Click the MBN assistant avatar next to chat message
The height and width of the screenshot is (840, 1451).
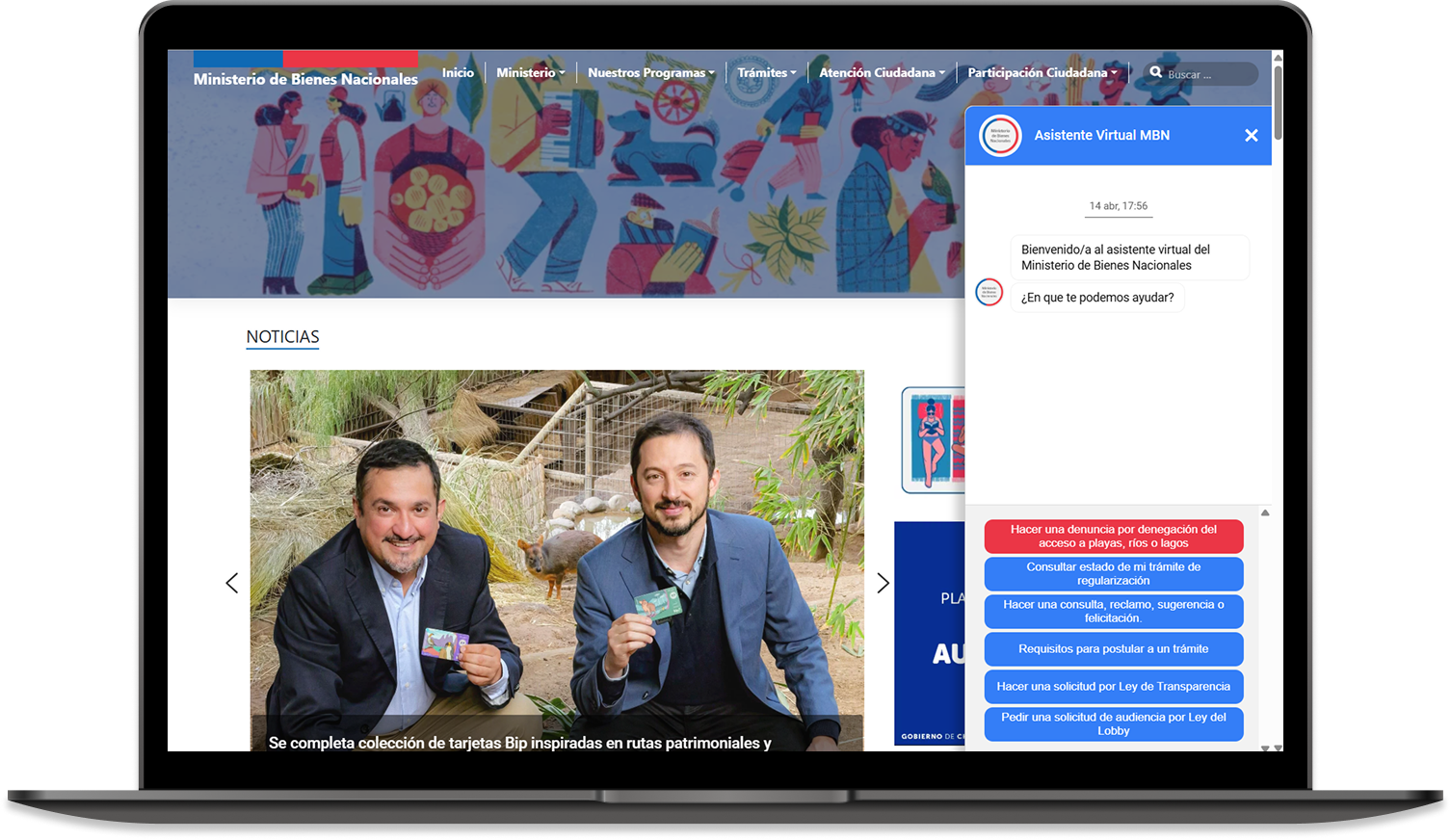[x=989, y=292]
